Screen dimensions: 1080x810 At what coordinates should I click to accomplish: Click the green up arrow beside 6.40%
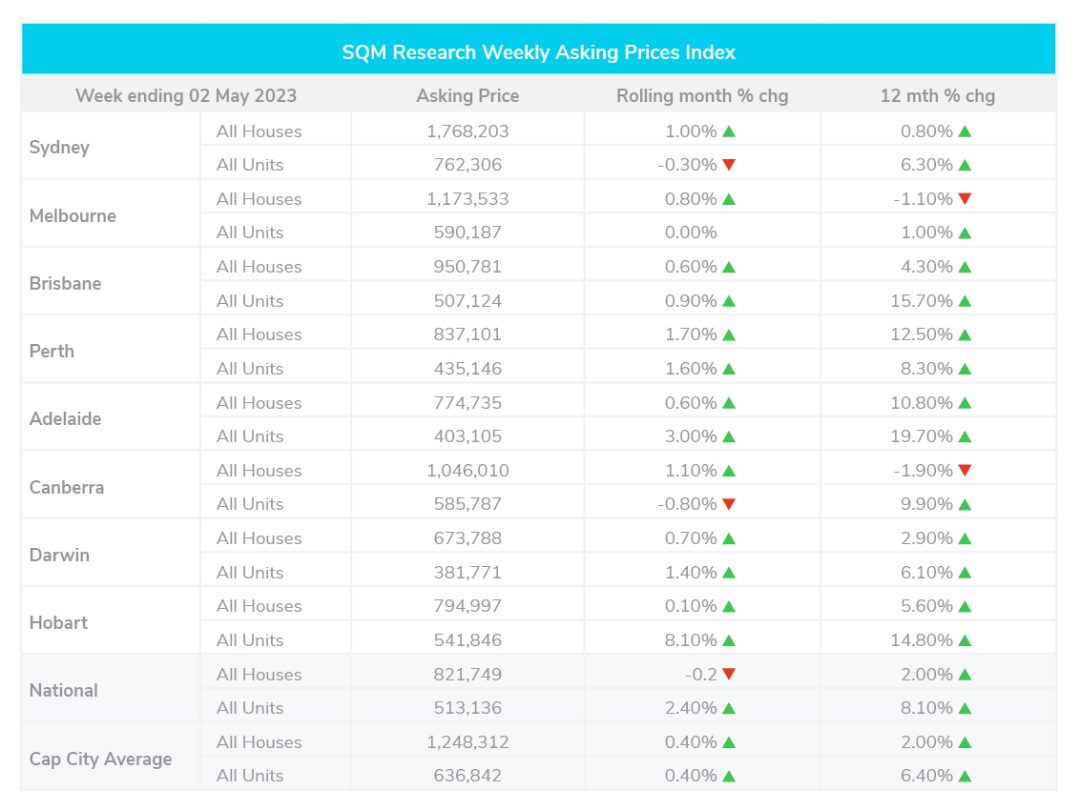964,776
